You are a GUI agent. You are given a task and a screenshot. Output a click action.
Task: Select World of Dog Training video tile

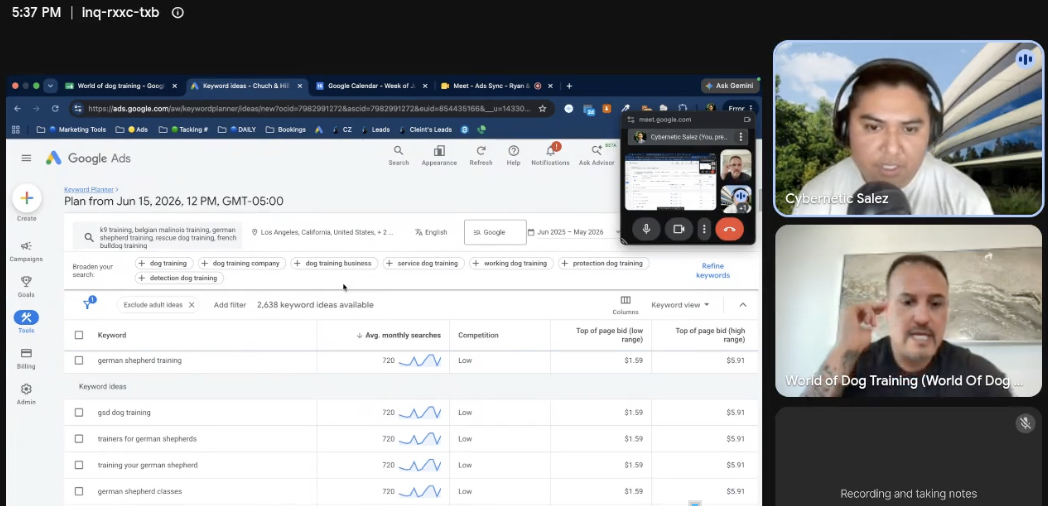click(908, 311)
